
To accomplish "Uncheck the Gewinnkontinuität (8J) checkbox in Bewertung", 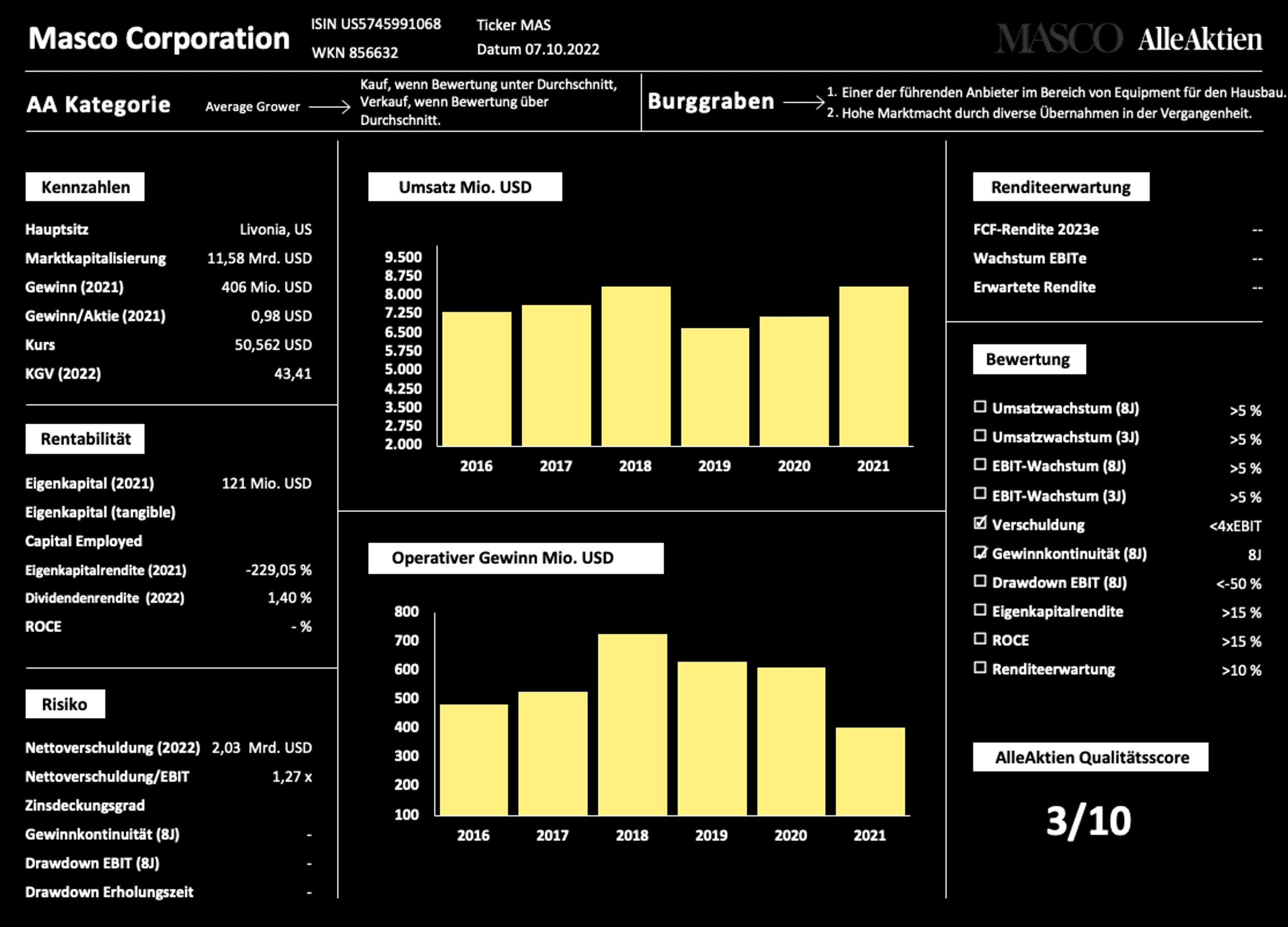I will pos(980,552).
